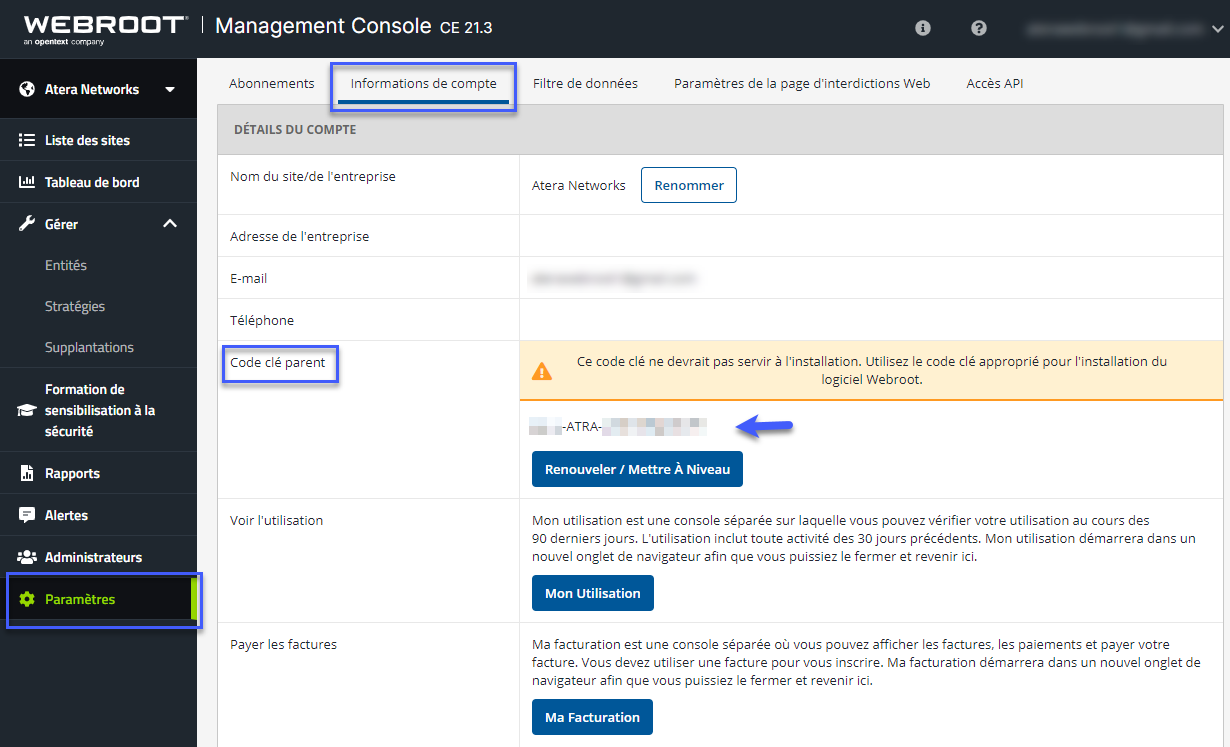Switch to Filtre de données tab
This screenshot has height=747, width=1230.
click(585, 83)
